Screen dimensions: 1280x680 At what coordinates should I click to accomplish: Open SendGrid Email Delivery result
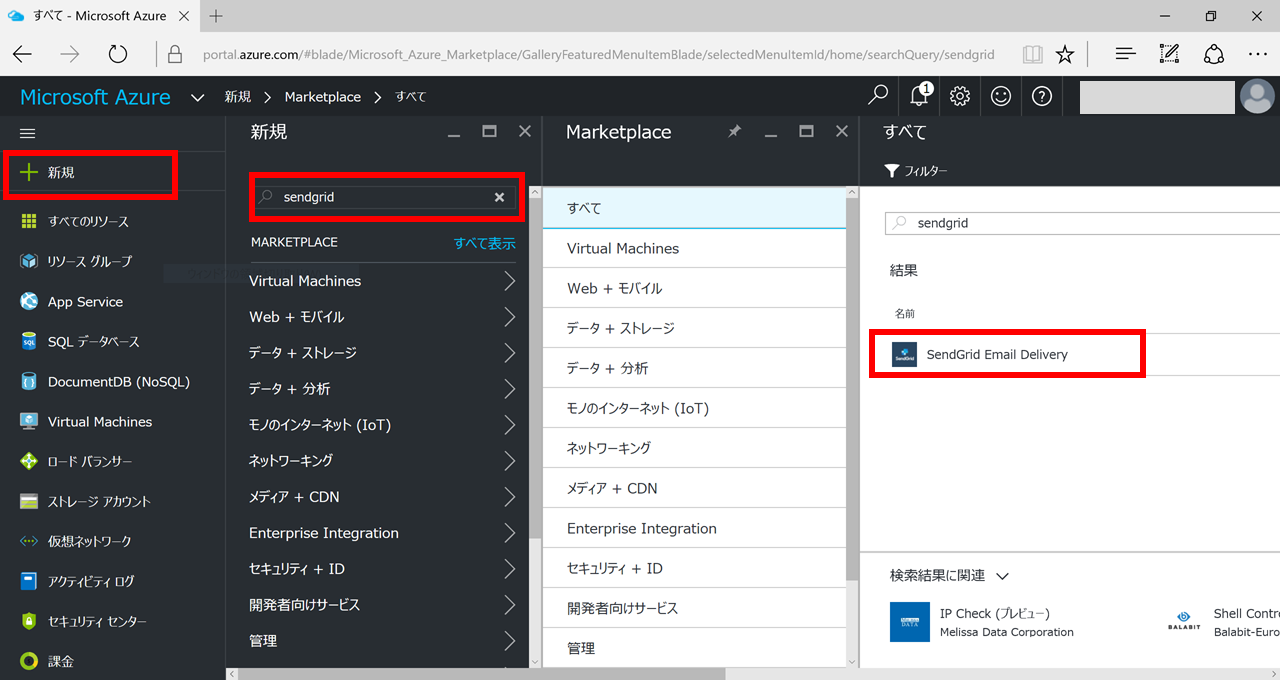coord(1007,354)
